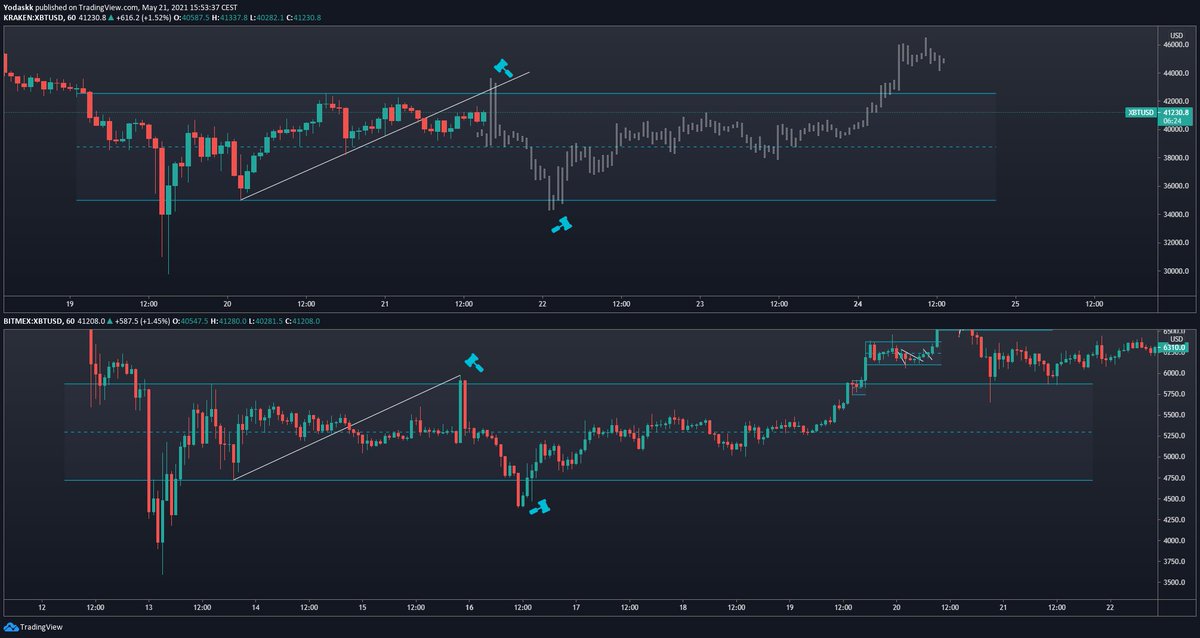This screenshot has width=1200, height=638.
Task: Click the hammer icon below the Kraken chart's low
Action: pyautogui.click(x=562, y=225)
